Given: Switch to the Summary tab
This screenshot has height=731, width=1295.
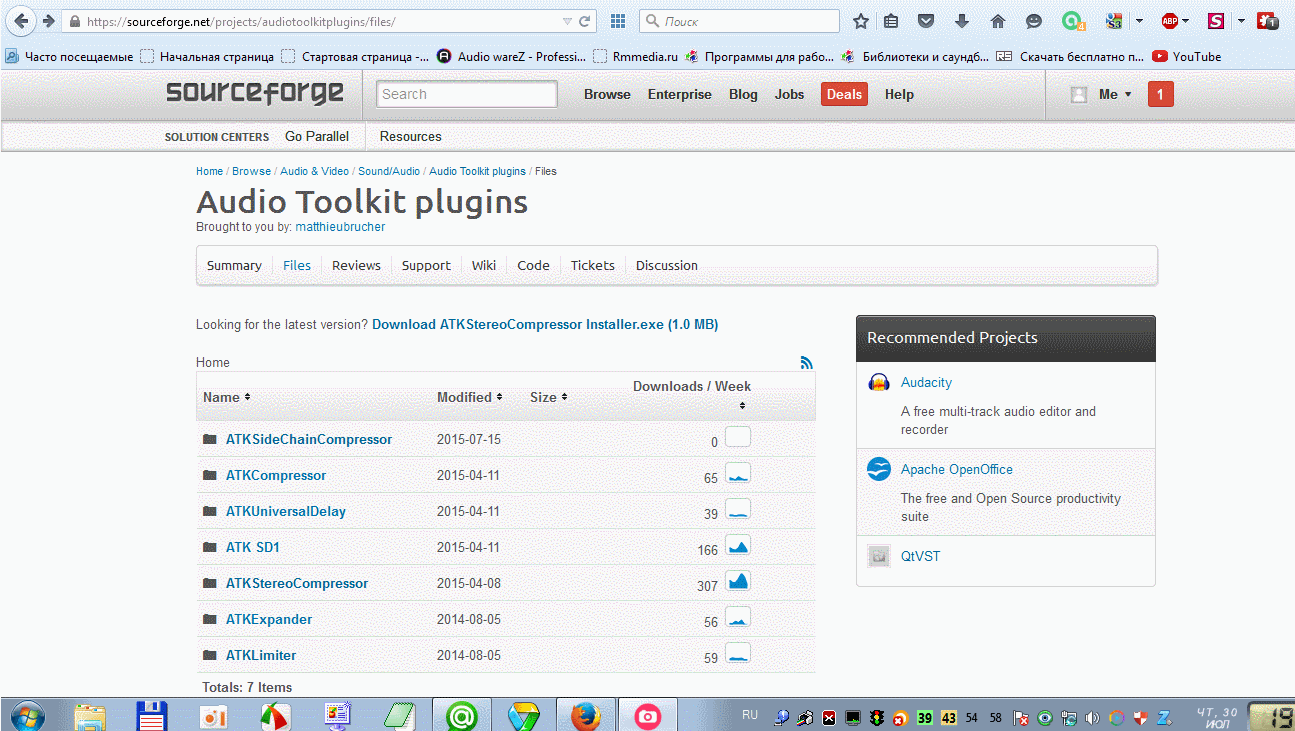Looking at the screenshot, I should point(234,265).
